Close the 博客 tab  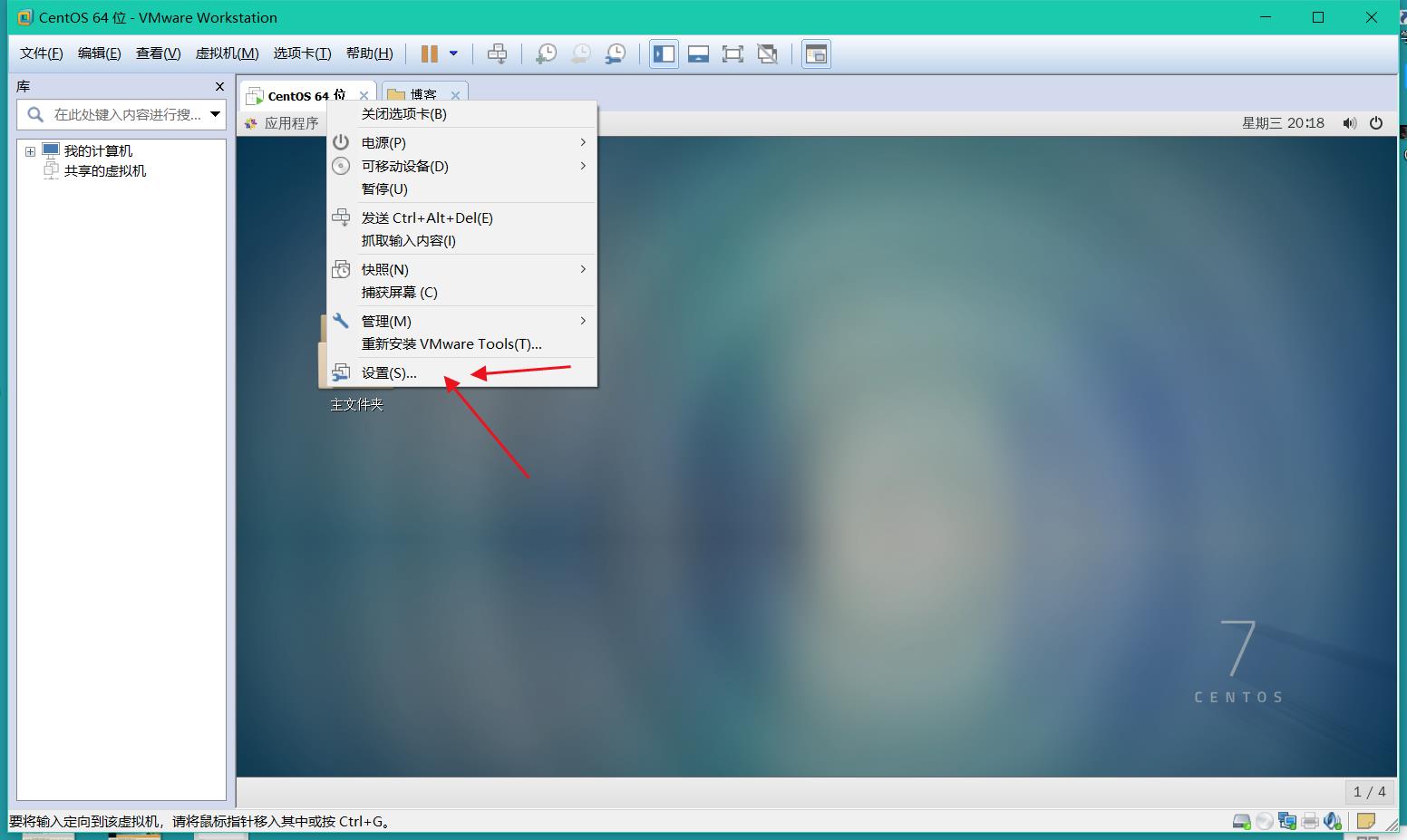point(455,95)
